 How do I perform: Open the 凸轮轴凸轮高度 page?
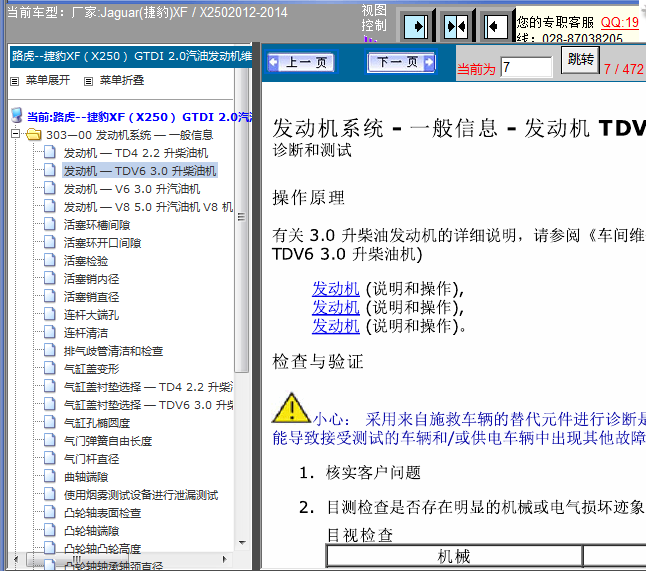tap(103, 549)
